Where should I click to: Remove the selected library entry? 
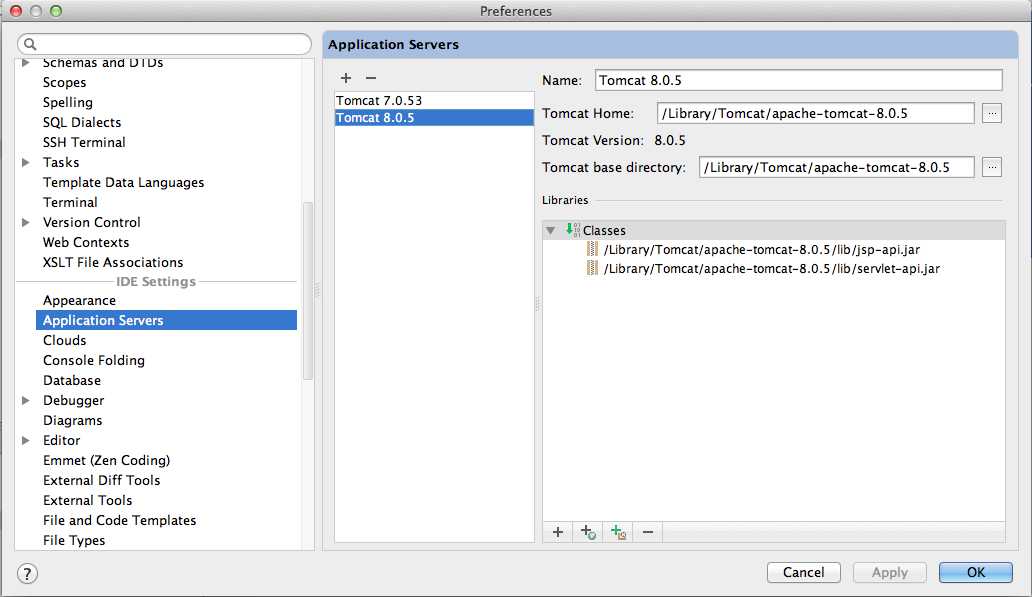(x=648, y=532)
